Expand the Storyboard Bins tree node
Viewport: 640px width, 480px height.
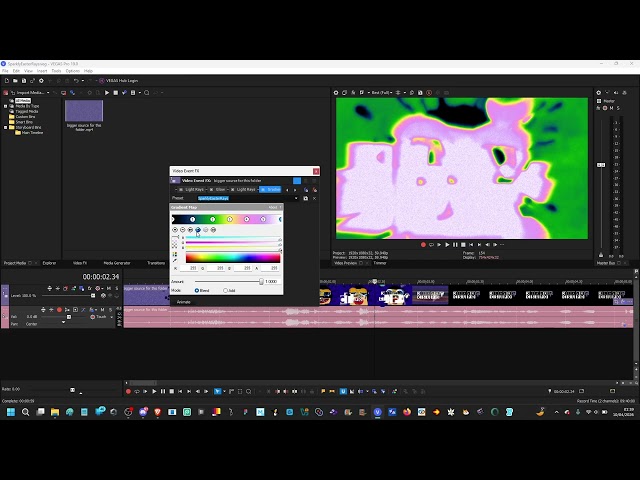pyautogui.click(x=6, y=127)
